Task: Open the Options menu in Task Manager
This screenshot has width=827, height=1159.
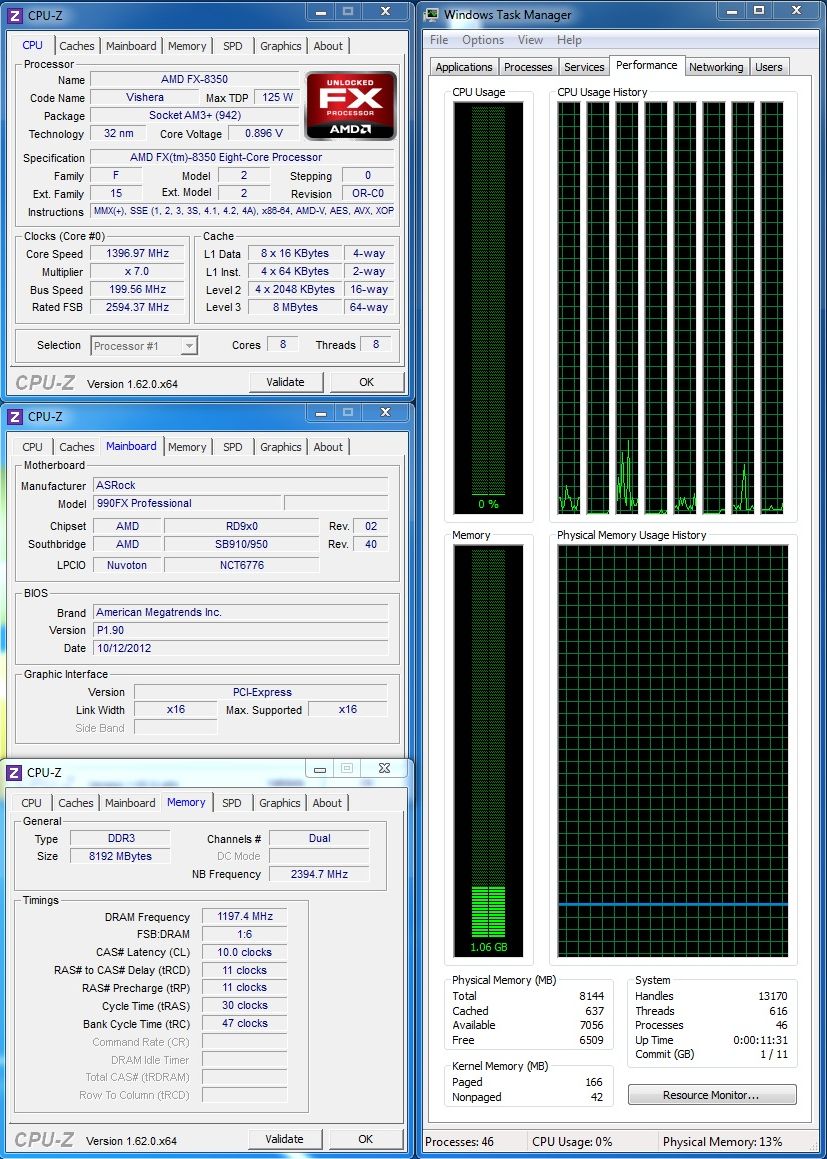Action: tap(483, 40)
